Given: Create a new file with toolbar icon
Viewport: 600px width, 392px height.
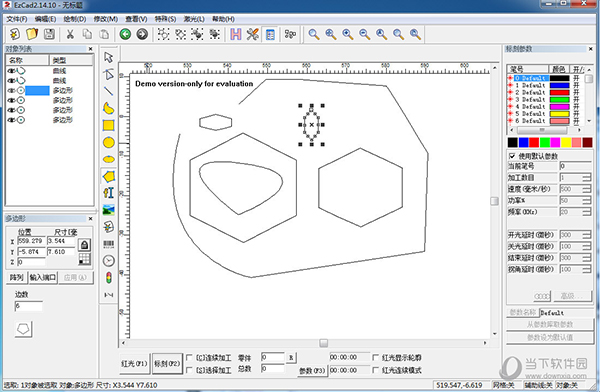Looking at the screenshot, I should click(15, 34).
